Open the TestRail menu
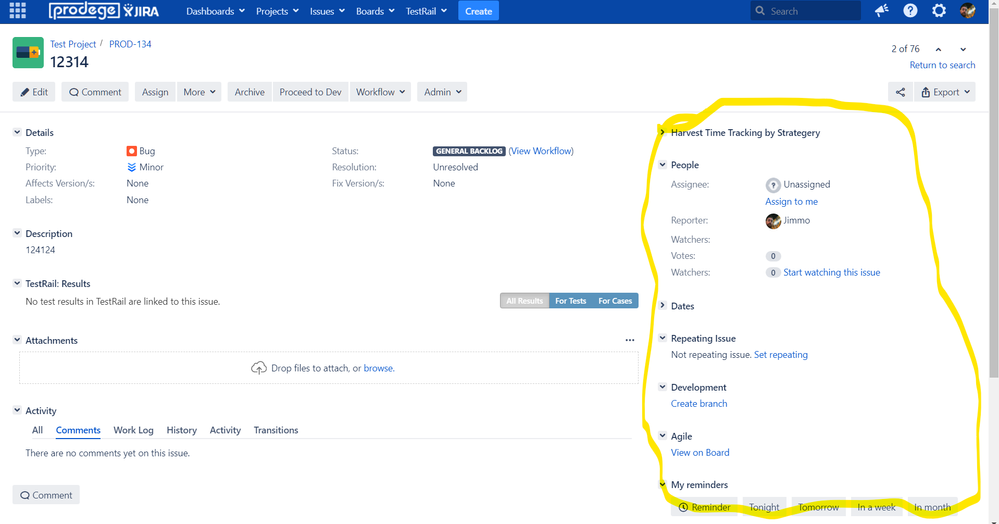Image resolution: width=999 pixels, height=524 pixels. pyautogui.click(x=426, y=11)
